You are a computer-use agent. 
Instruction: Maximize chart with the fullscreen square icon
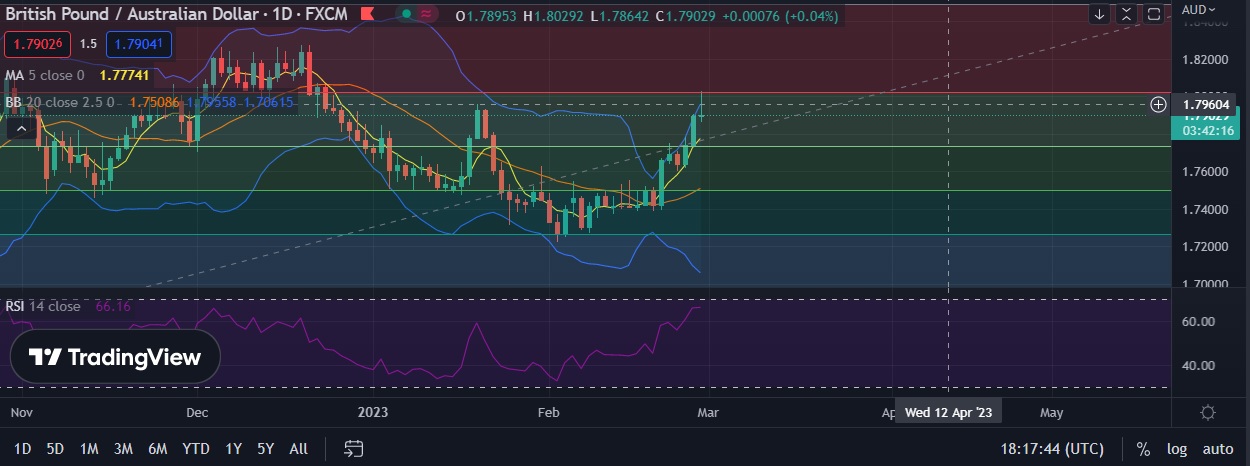click(1154, 14)
